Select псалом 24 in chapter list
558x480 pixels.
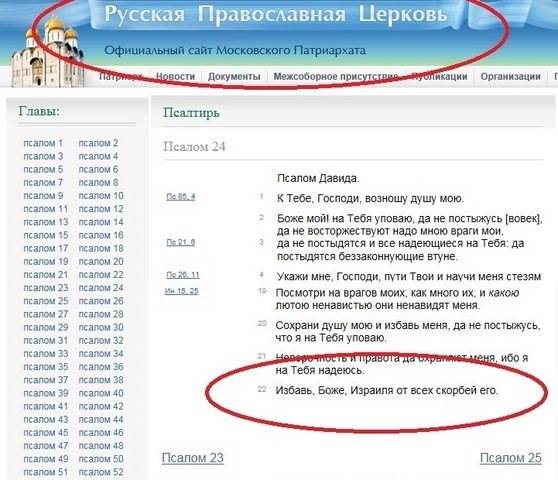[101, 288]
